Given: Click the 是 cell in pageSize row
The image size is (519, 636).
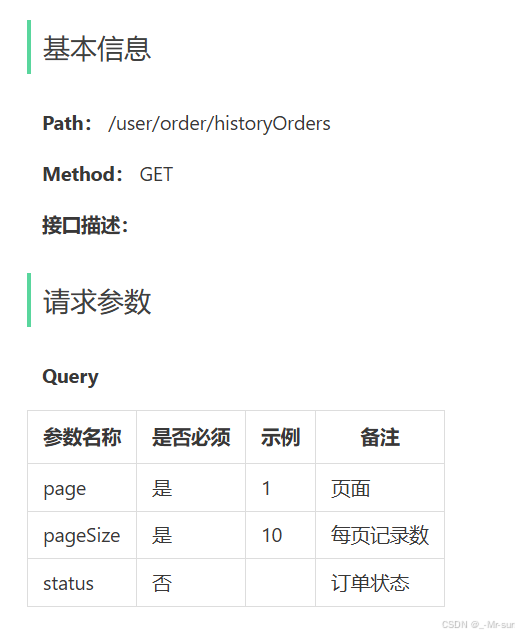Looking at the screenshot, I should click(191, 535).
